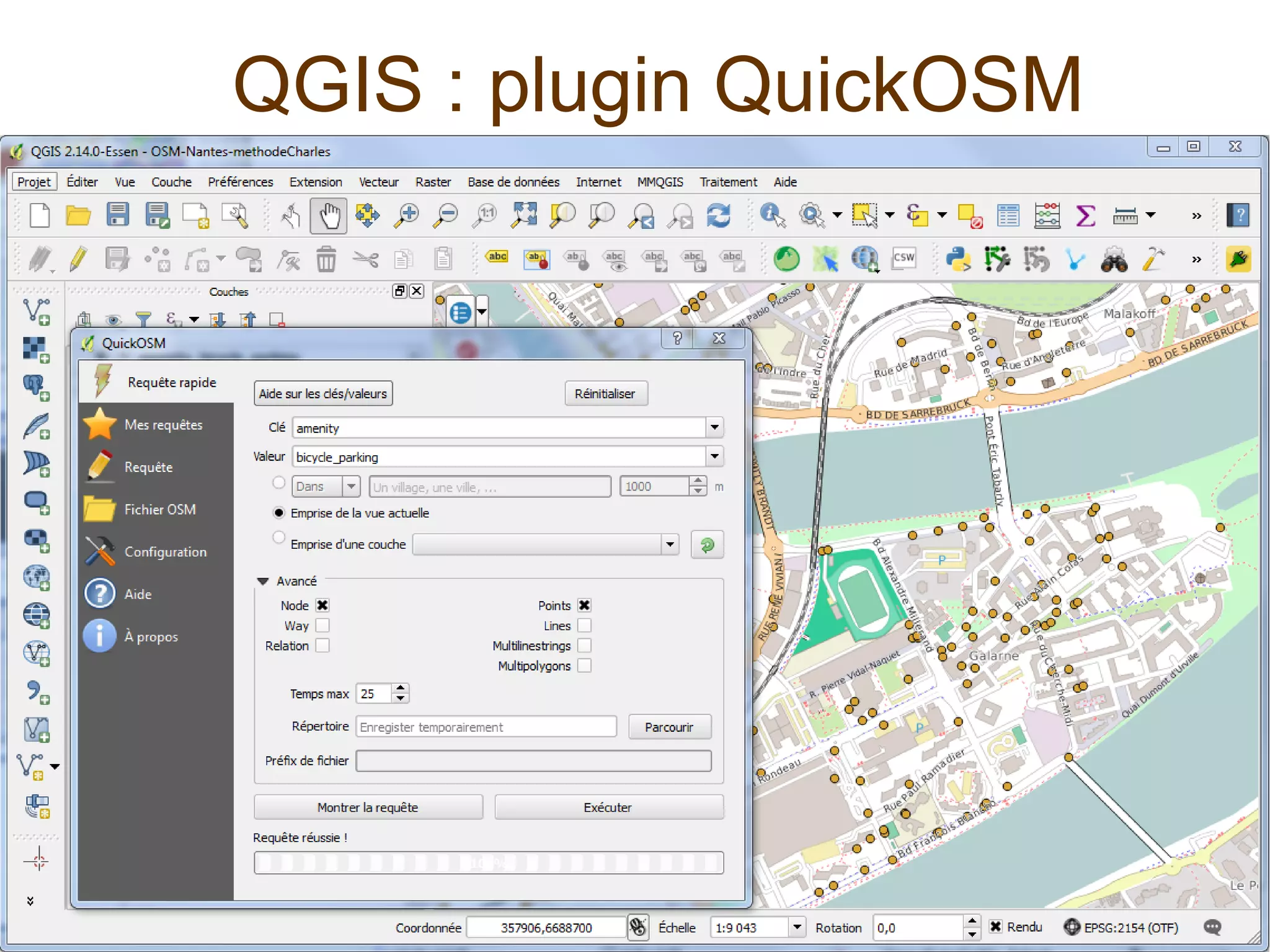The width and height of the screenshot is (1270, 952).
Task: Enable the Relation checkbox
Action: [322, 645]
